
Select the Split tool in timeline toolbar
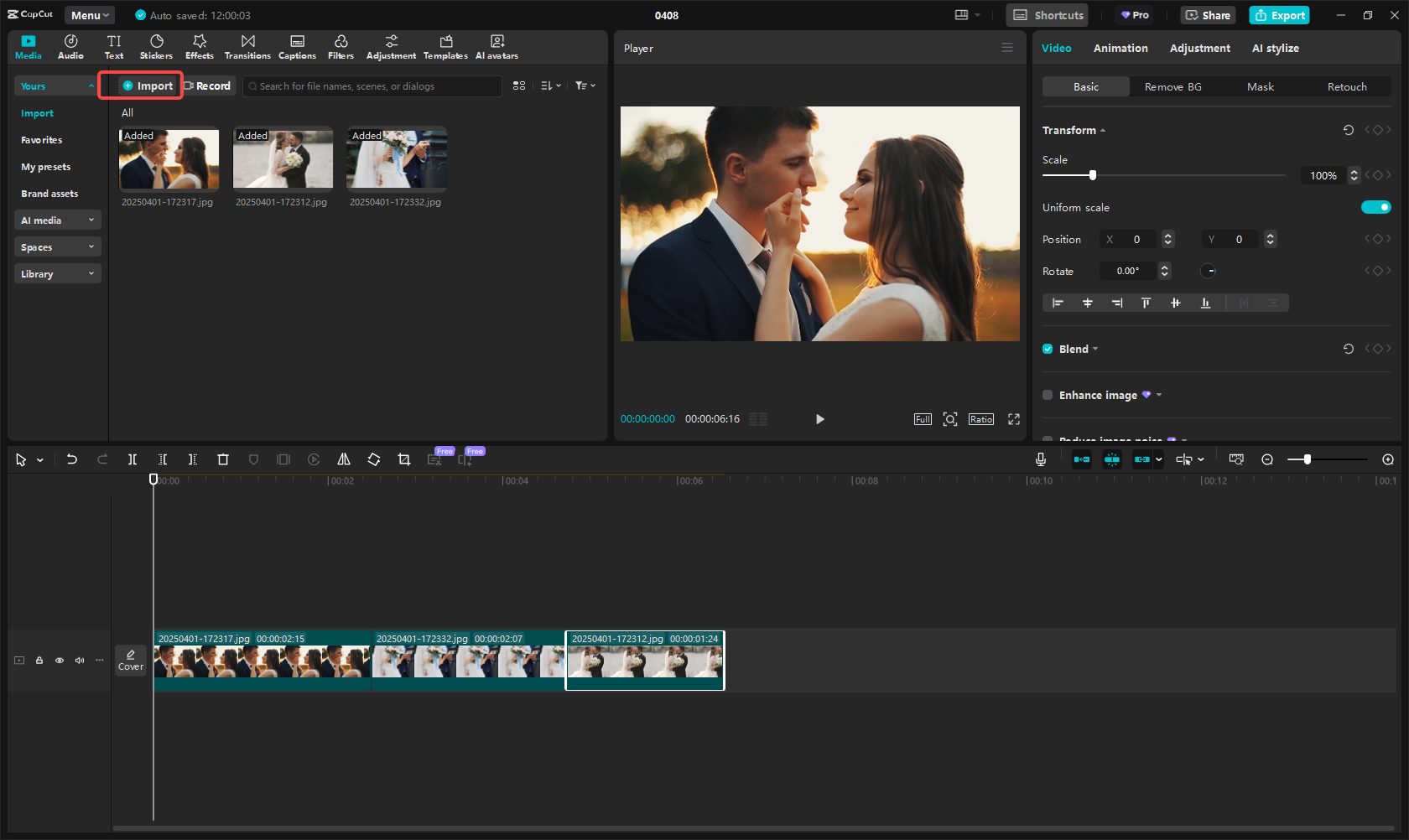point(133,459)
